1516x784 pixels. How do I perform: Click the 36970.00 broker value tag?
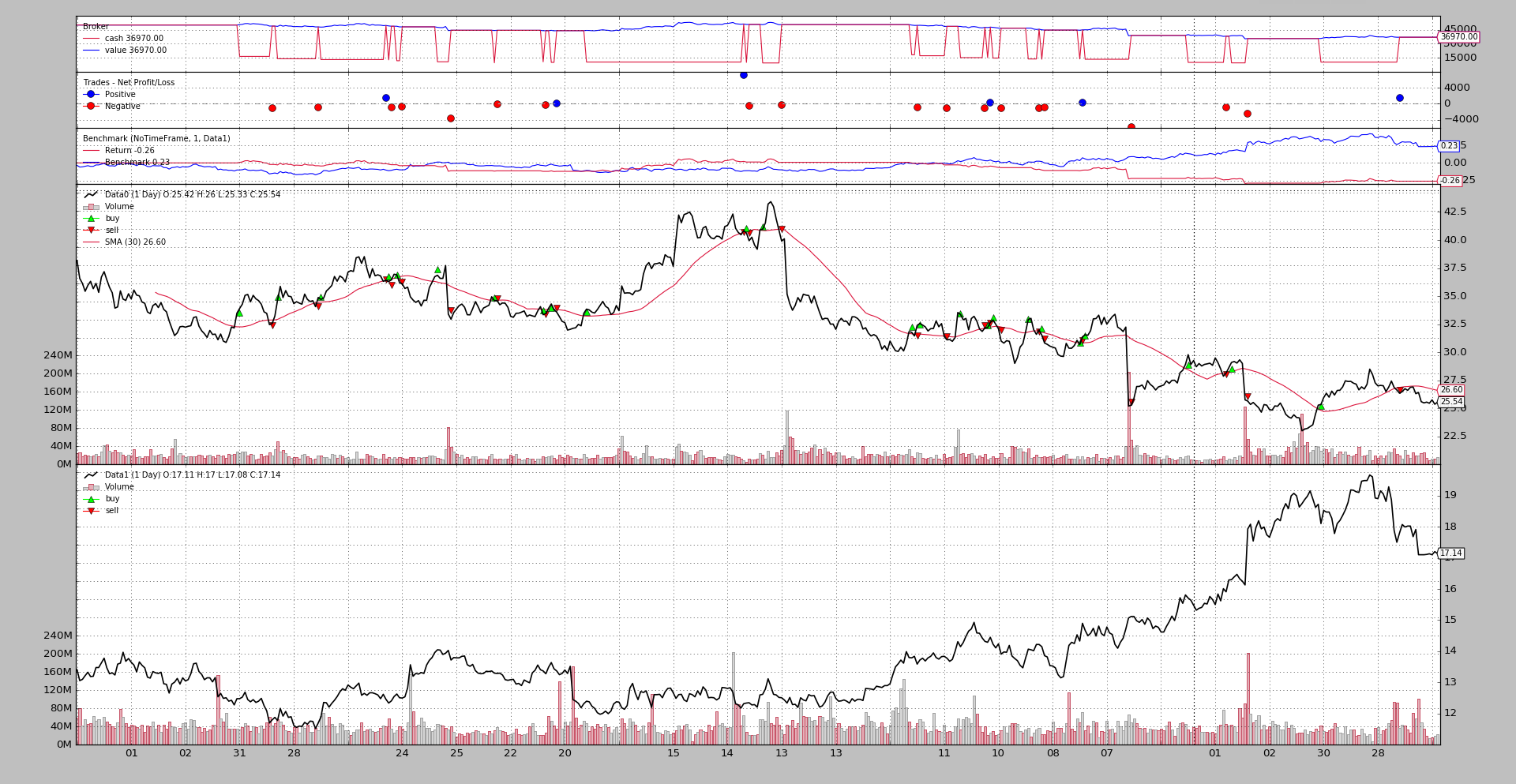point(1458,37)
